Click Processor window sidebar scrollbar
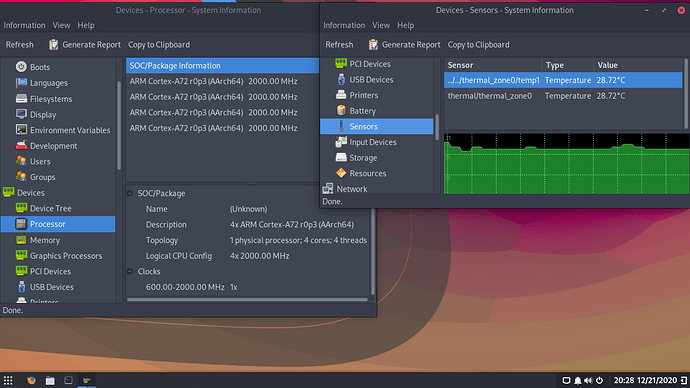This screenshot has width=690, height=388. coord(119,125)
